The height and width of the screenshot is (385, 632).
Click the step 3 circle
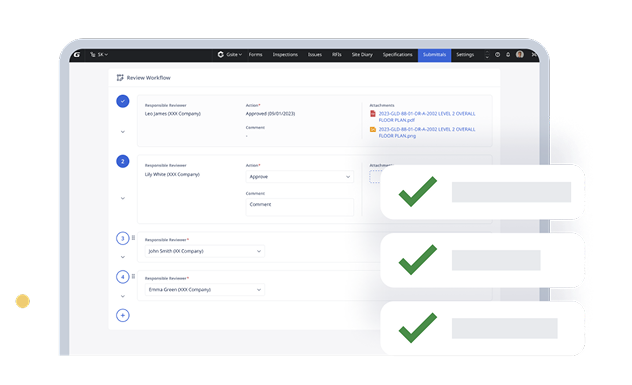(x=123, y=238)
